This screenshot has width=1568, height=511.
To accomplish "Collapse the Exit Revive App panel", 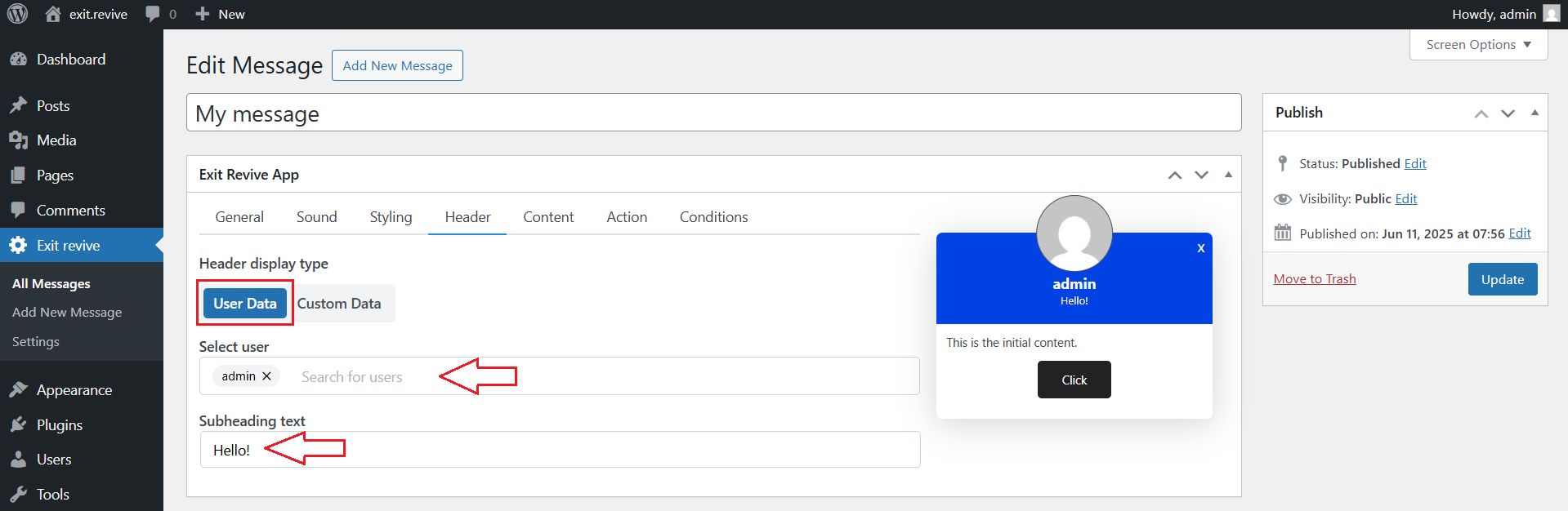I will (1228, 175).
